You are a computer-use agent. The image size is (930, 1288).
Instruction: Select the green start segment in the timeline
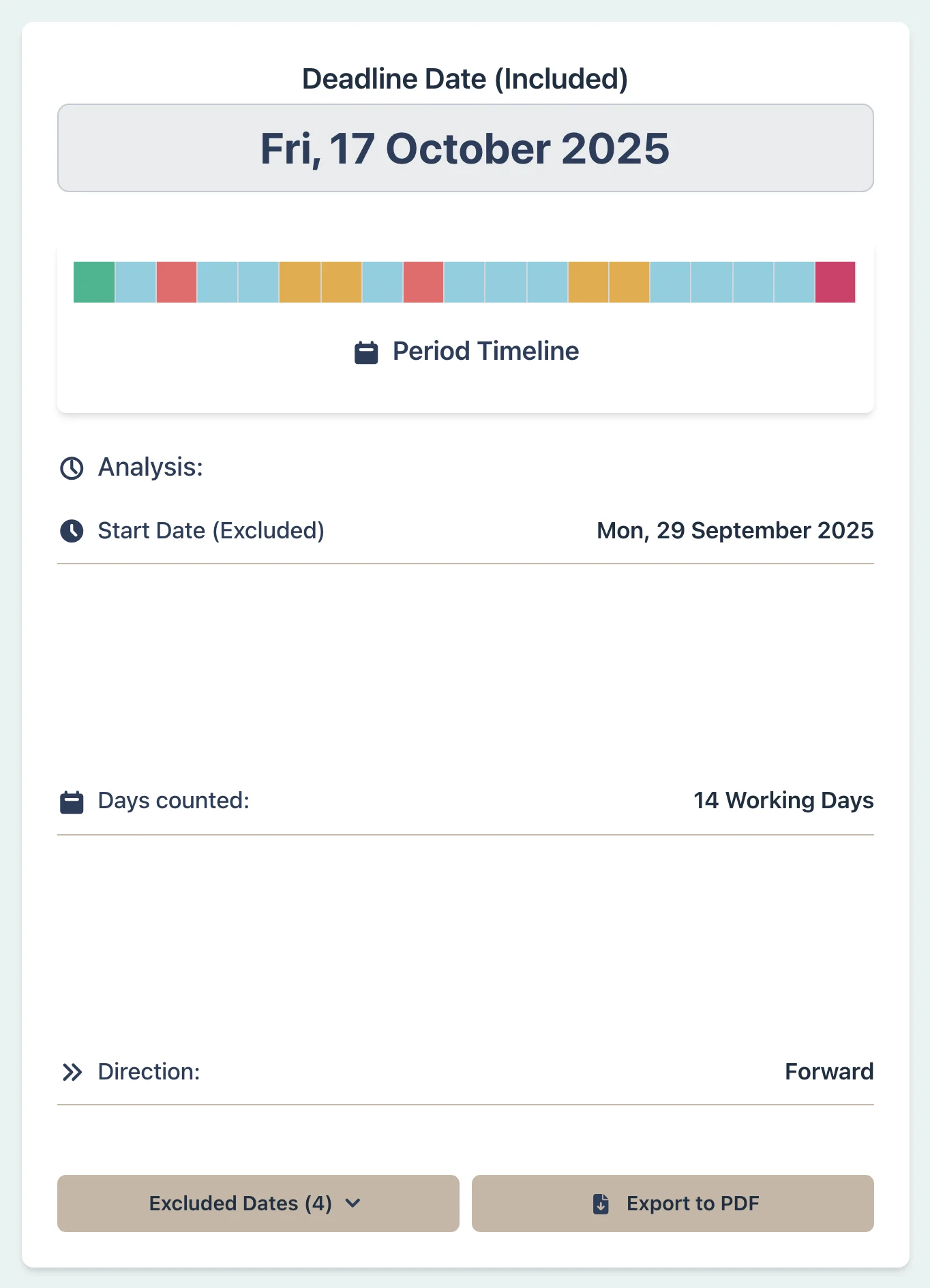(94, 282)
